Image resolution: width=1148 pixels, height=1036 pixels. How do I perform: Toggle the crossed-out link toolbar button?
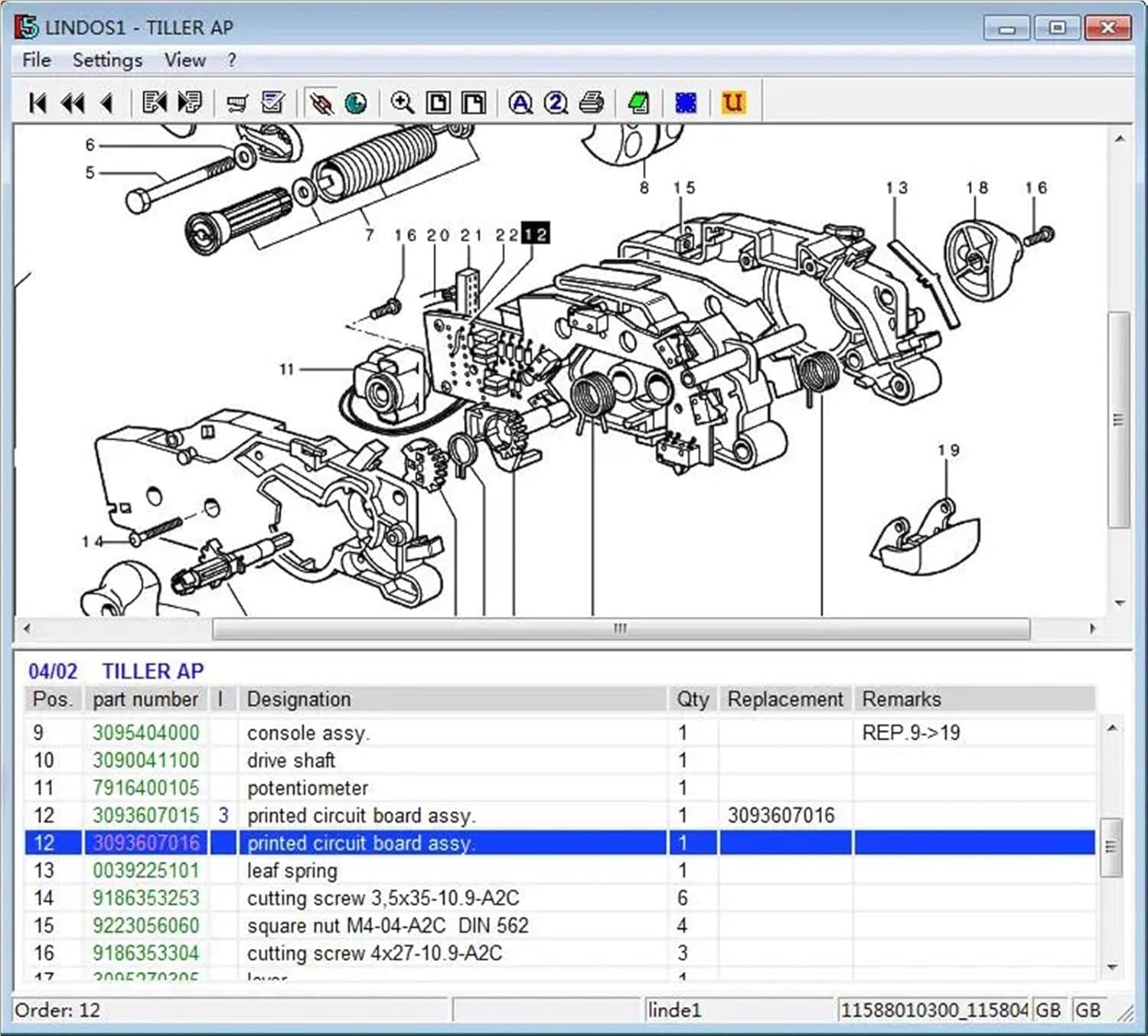pyautogui.click(x=321, y=103)
